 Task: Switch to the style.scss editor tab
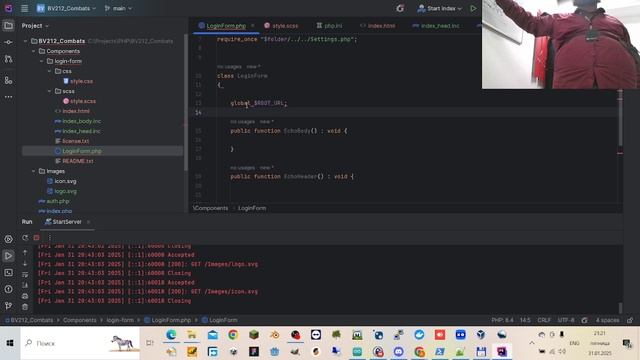281,26
